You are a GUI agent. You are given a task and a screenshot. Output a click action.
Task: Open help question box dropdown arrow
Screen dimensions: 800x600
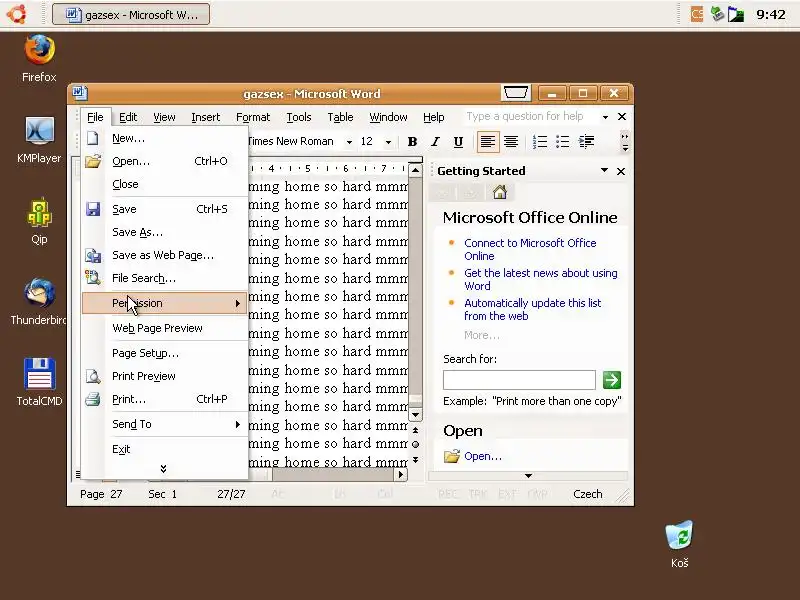(606, 117)
